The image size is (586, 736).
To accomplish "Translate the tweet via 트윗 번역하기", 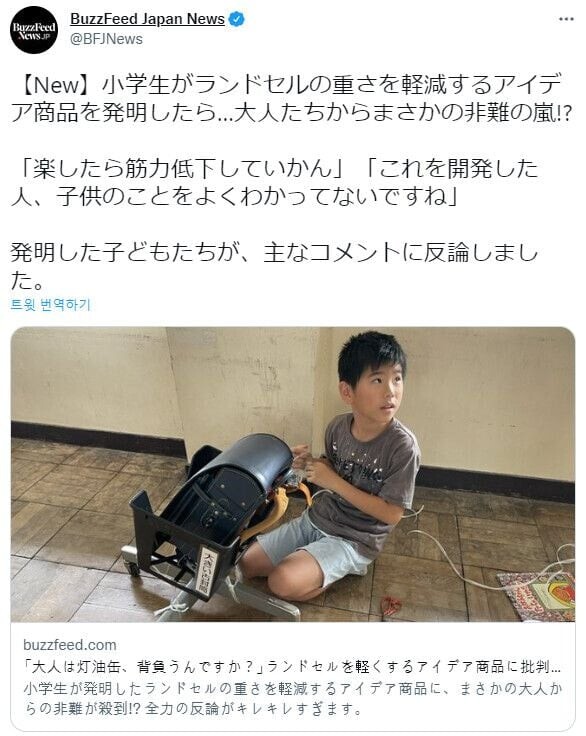I will pyautogui.click(x=50, y=304).
